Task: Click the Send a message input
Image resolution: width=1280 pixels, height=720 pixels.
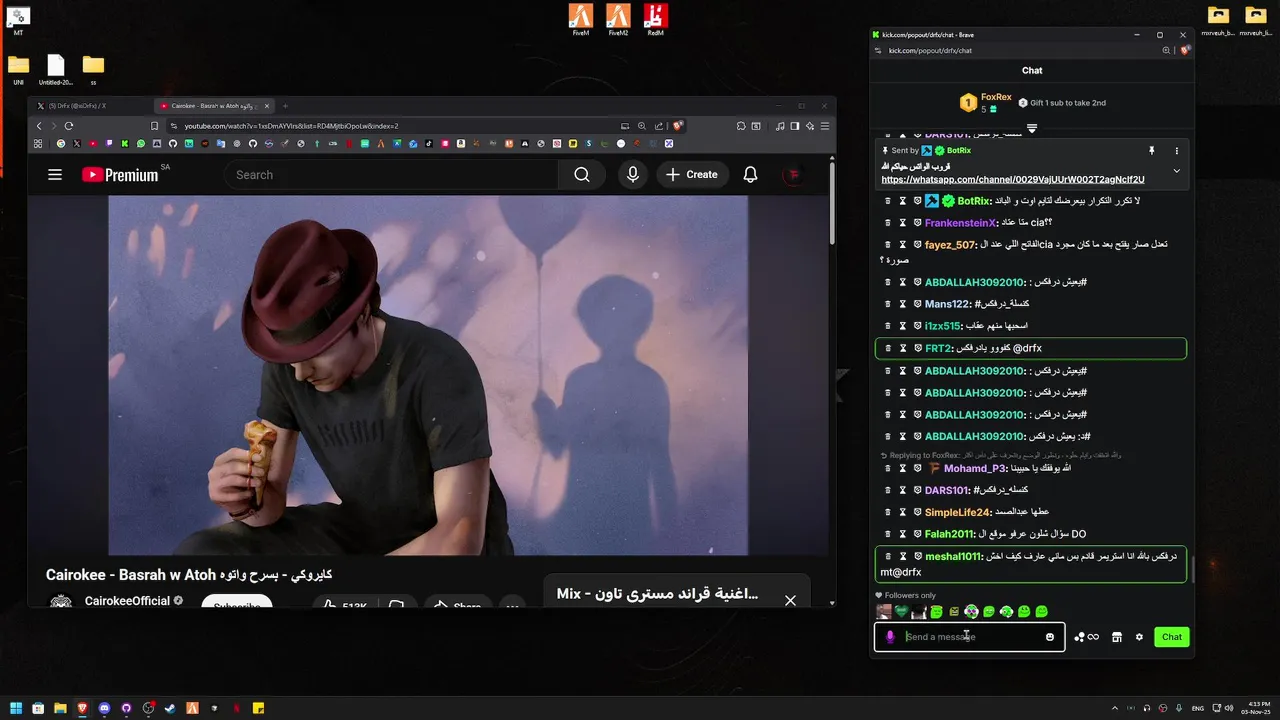Action: coord(970,637)
